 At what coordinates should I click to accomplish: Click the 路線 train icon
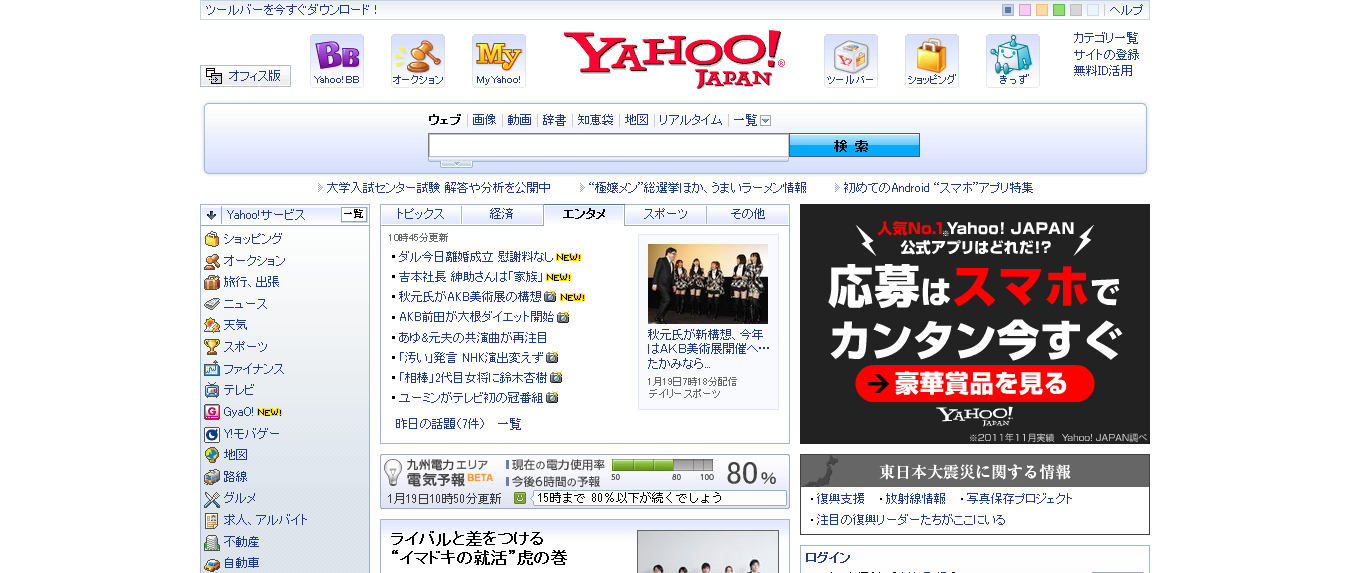pos(212,477)
